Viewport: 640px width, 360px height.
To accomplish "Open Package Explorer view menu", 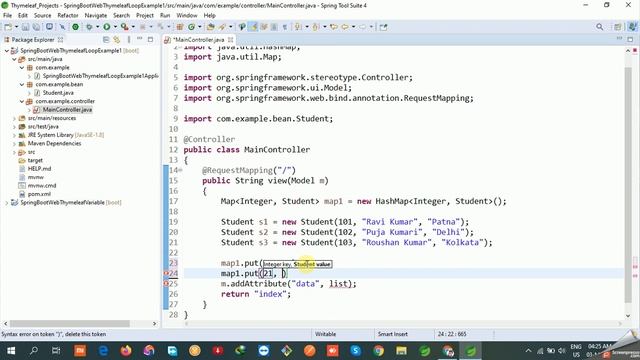I will pyautogui.click(x=129, y=40).
